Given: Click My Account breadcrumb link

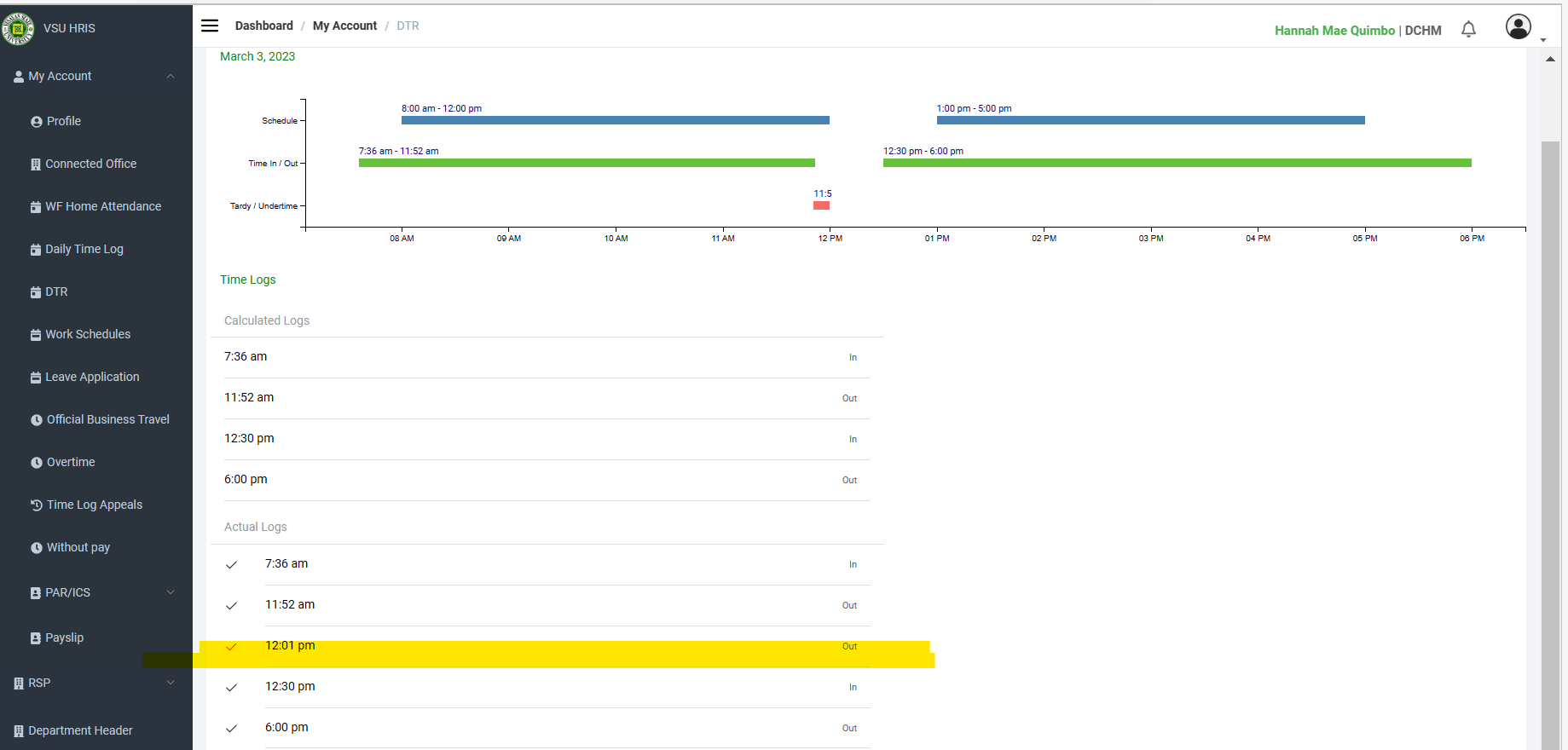Looking at the screenshot, I should click(x=344, y=26).
